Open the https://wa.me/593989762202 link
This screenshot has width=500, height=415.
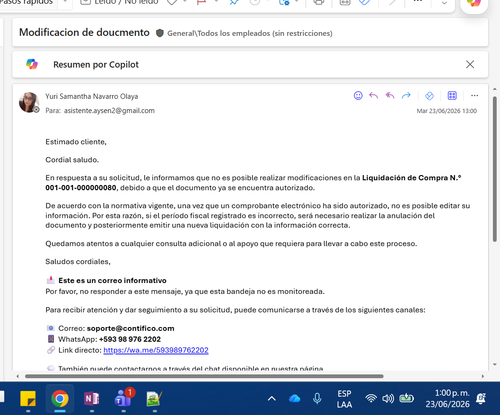coord(156,350)
